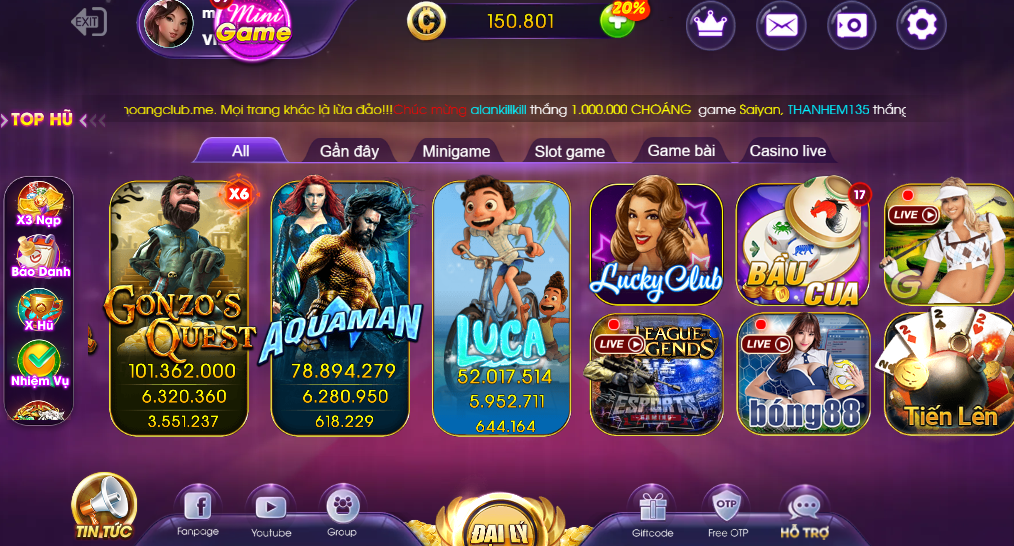Open the settings gear icon
Viewport: 1014px width, 546px height.
point(922,25)
